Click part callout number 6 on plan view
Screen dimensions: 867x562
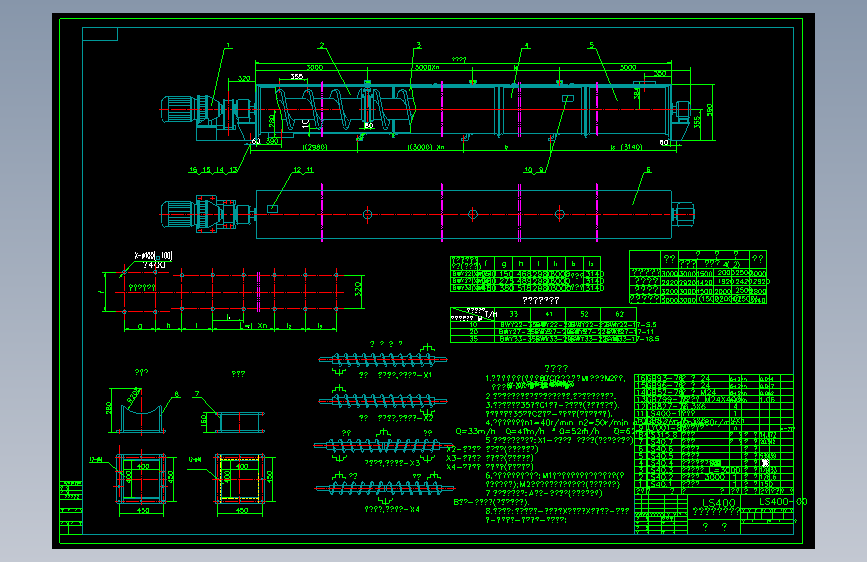649,170
